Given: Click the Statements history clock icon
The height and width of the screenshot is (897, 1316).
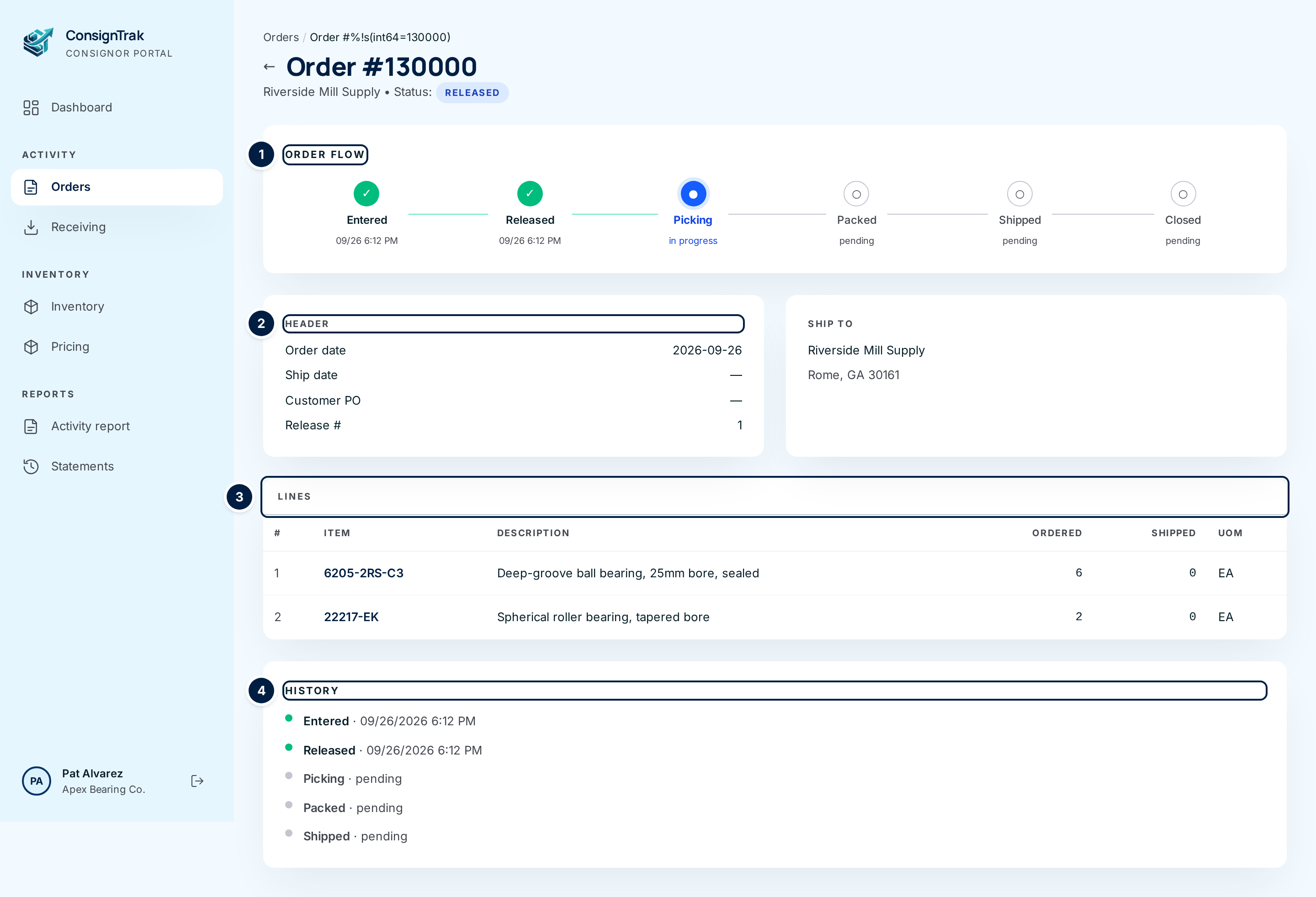Looking at the screenshot, I should 31,467.
